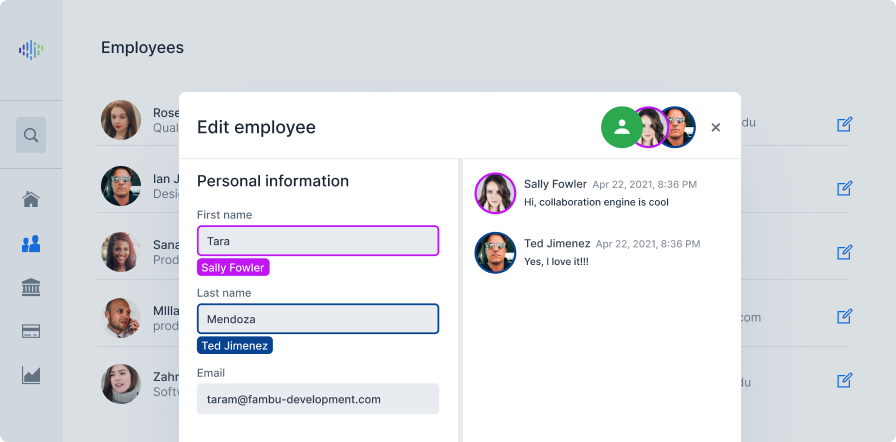Click the Last name field containing Mendoza
This screenshot has height=442, width=896.
click(x=318, y=319)
